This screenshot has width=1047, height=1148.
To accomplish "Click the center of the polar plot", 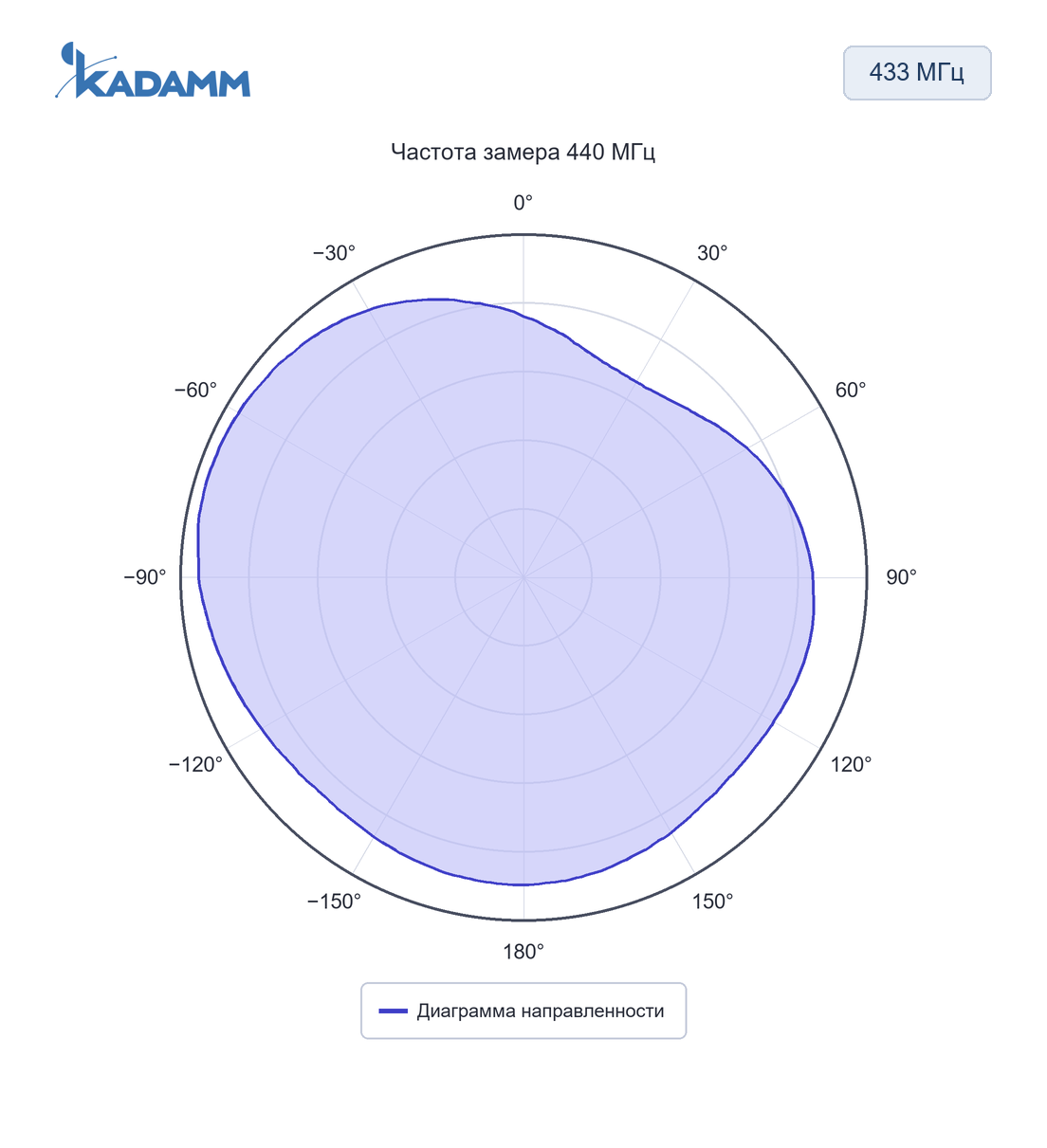I will point(523,577).
